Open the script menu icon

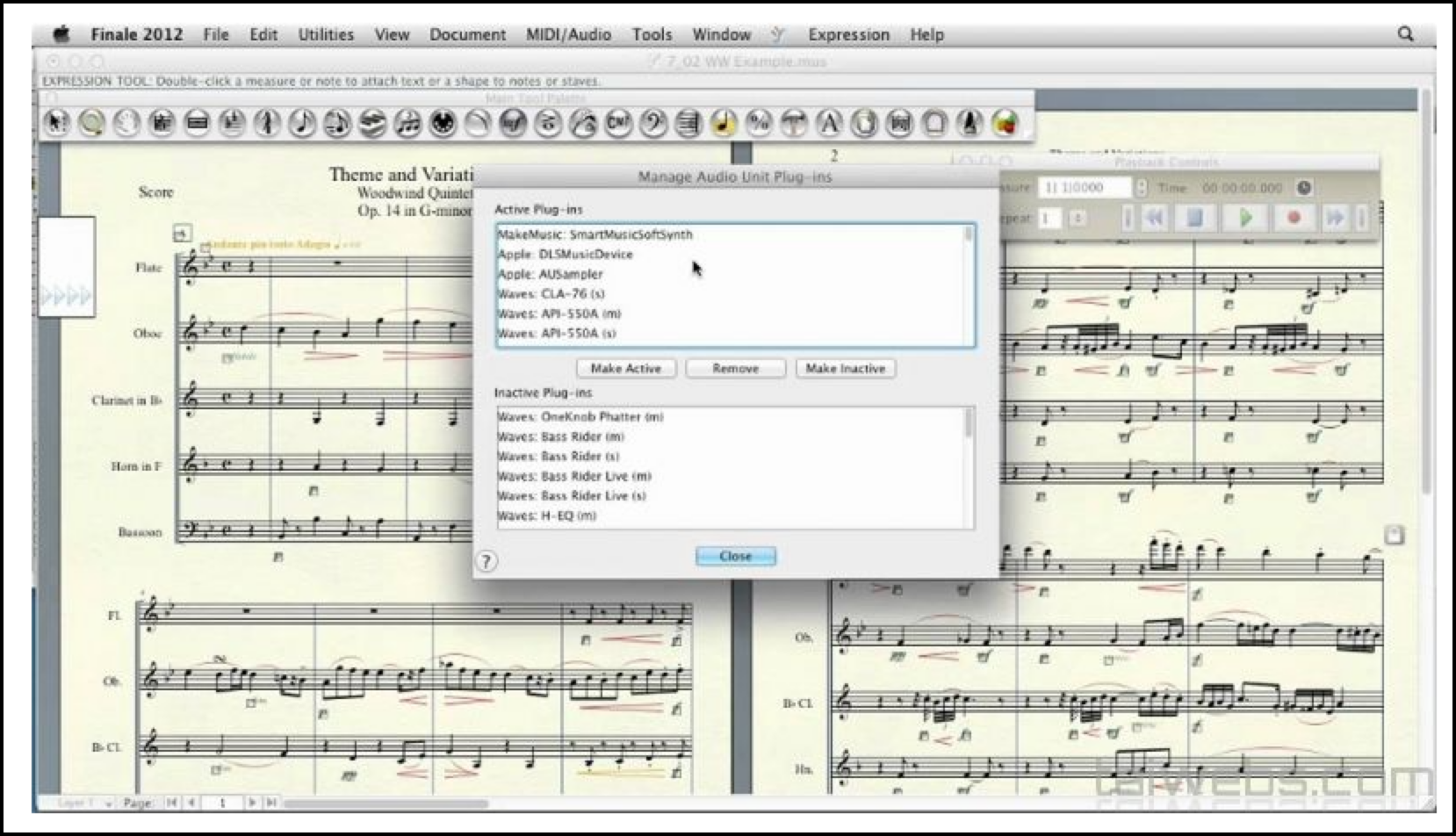pyautogui.click(x=778, y=34)
